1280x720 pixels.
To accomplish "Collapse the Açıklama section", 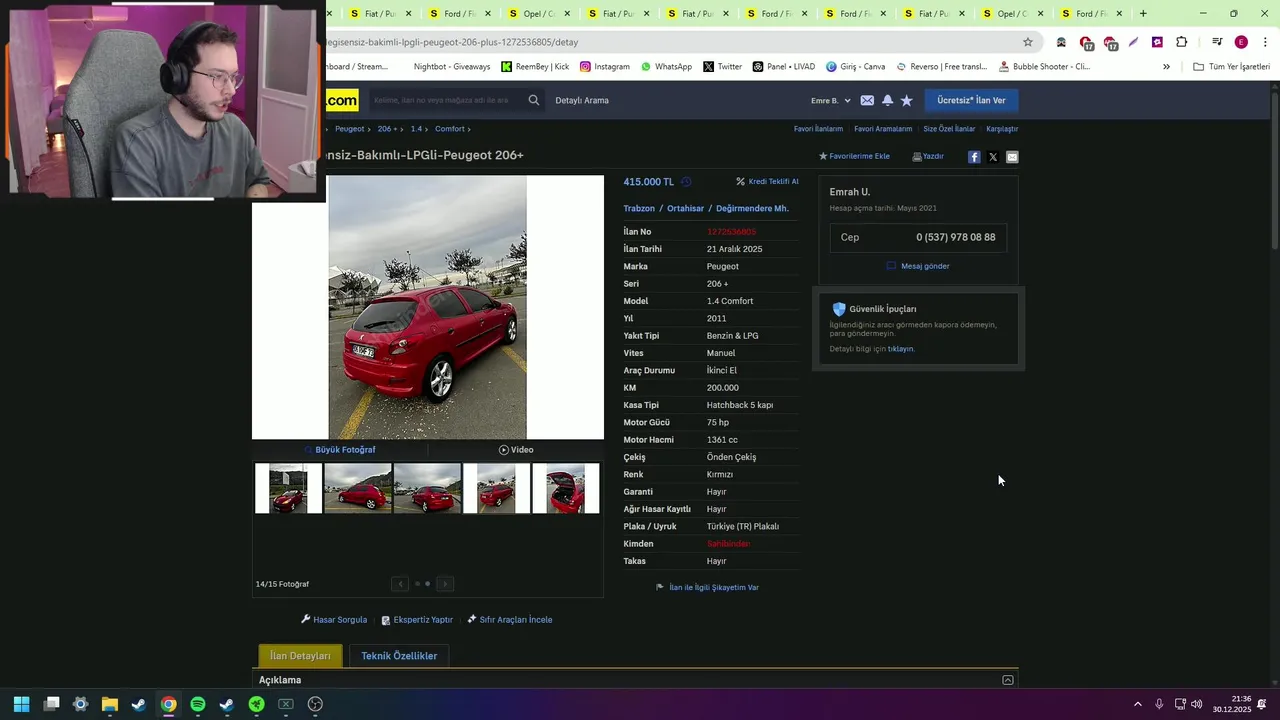I will (x=1007, y=680).
